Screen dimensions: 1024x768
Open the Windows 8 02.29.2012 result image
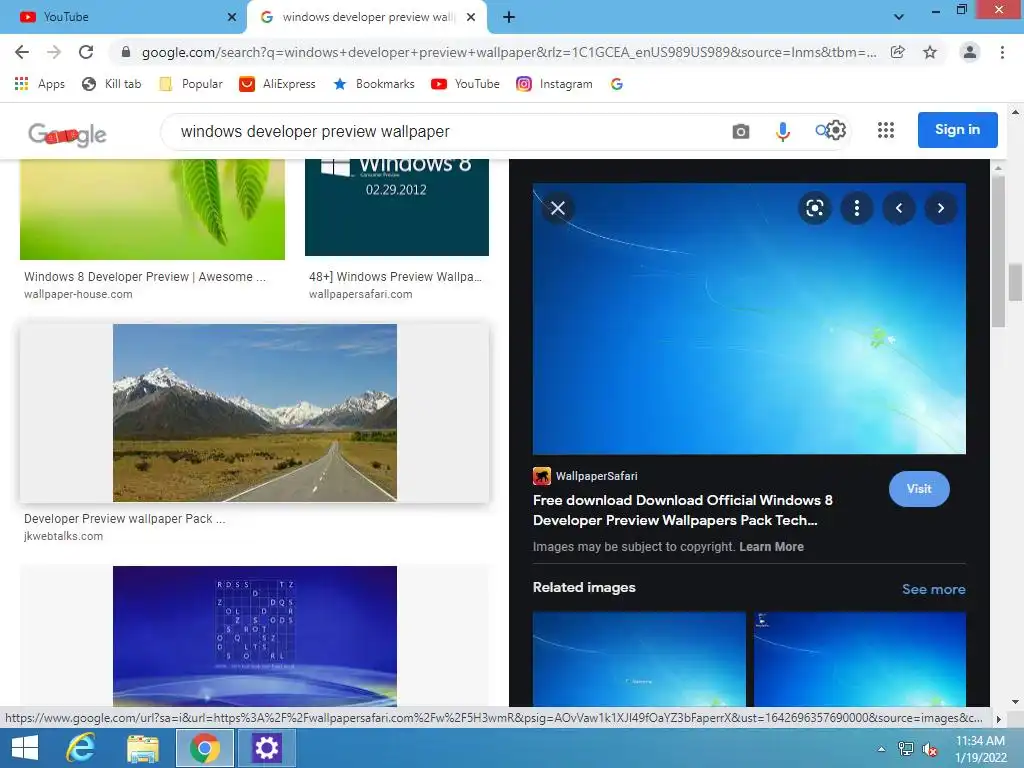point(396,207)
